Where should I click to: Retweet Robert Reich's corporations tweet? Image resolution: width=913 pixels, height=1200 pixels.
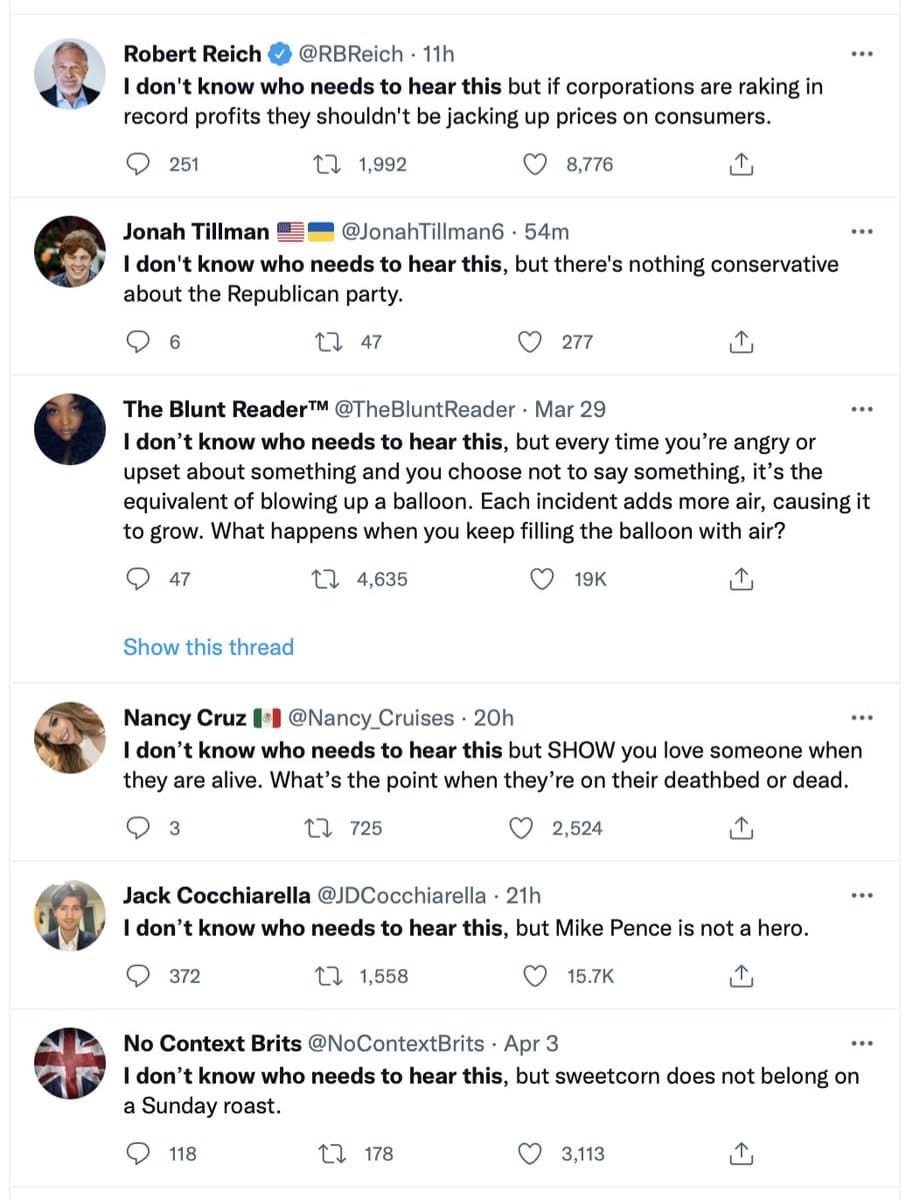click(328, 164)
